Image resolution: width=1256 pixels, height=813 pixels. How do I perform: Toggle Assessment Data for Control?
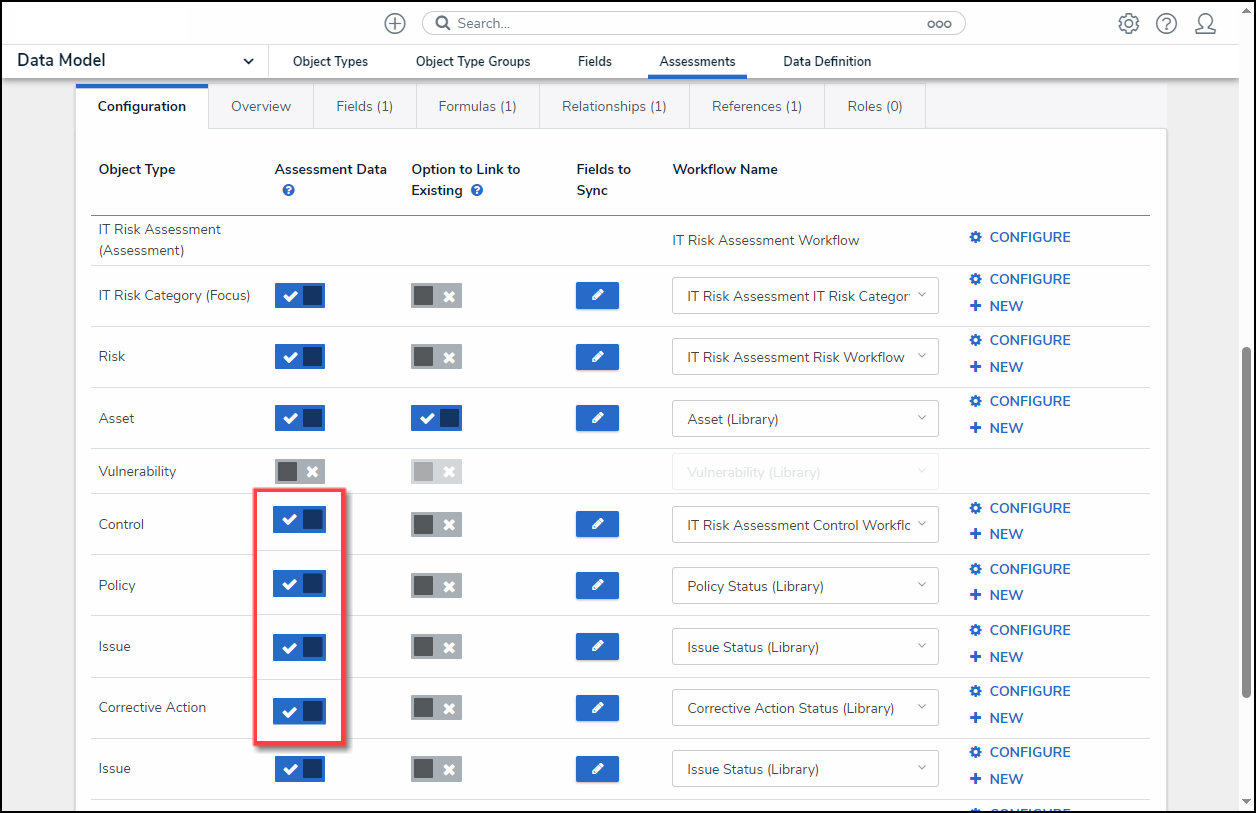tap(300, 520)
